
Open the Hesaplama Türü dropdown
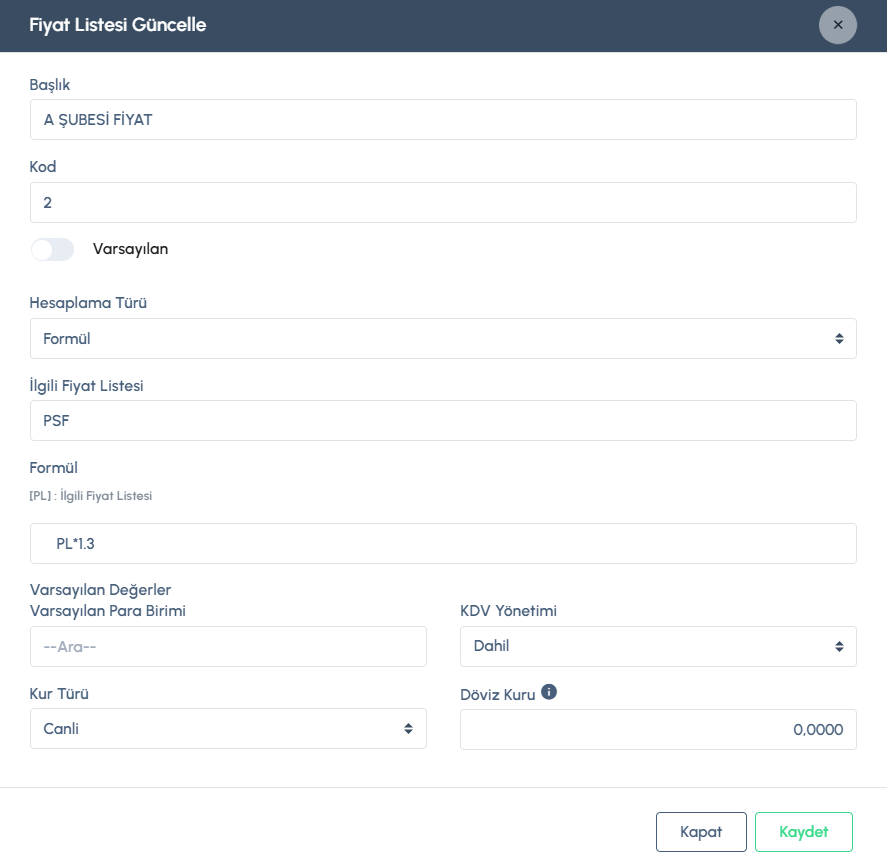pyautogui.click(x=443, y=339)
